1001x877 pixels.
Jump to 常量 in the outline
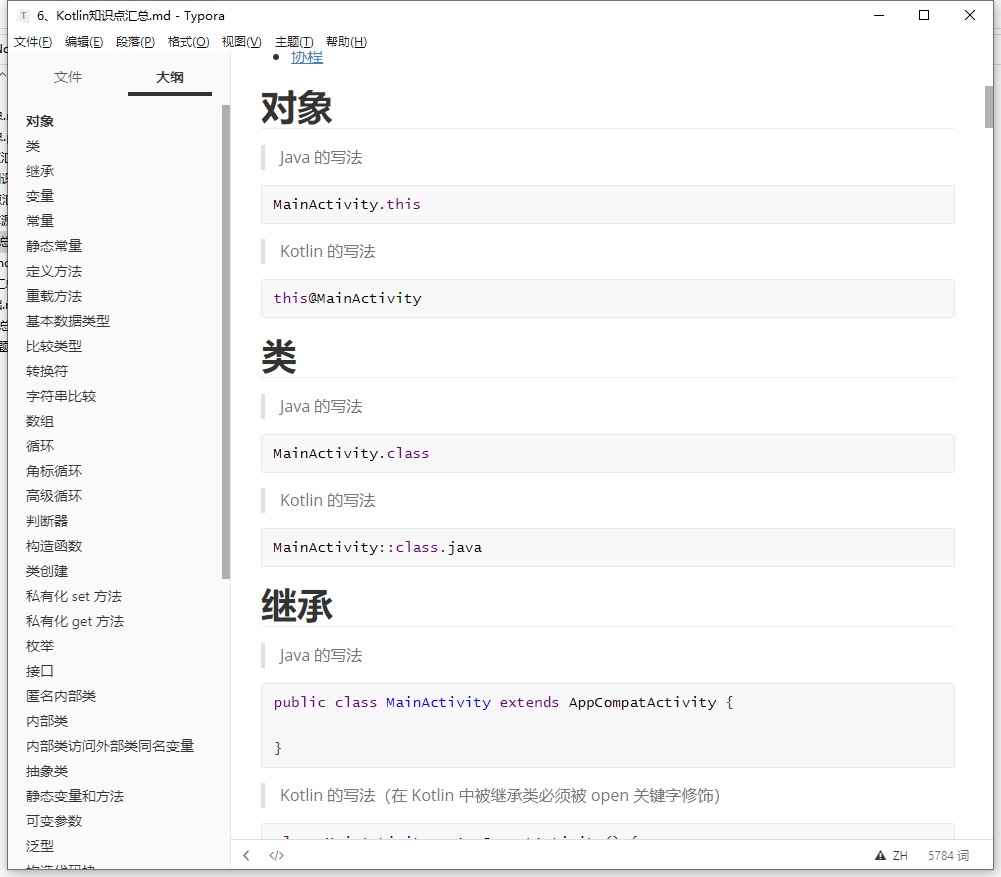pyautogui.click(x=40, y=221)
